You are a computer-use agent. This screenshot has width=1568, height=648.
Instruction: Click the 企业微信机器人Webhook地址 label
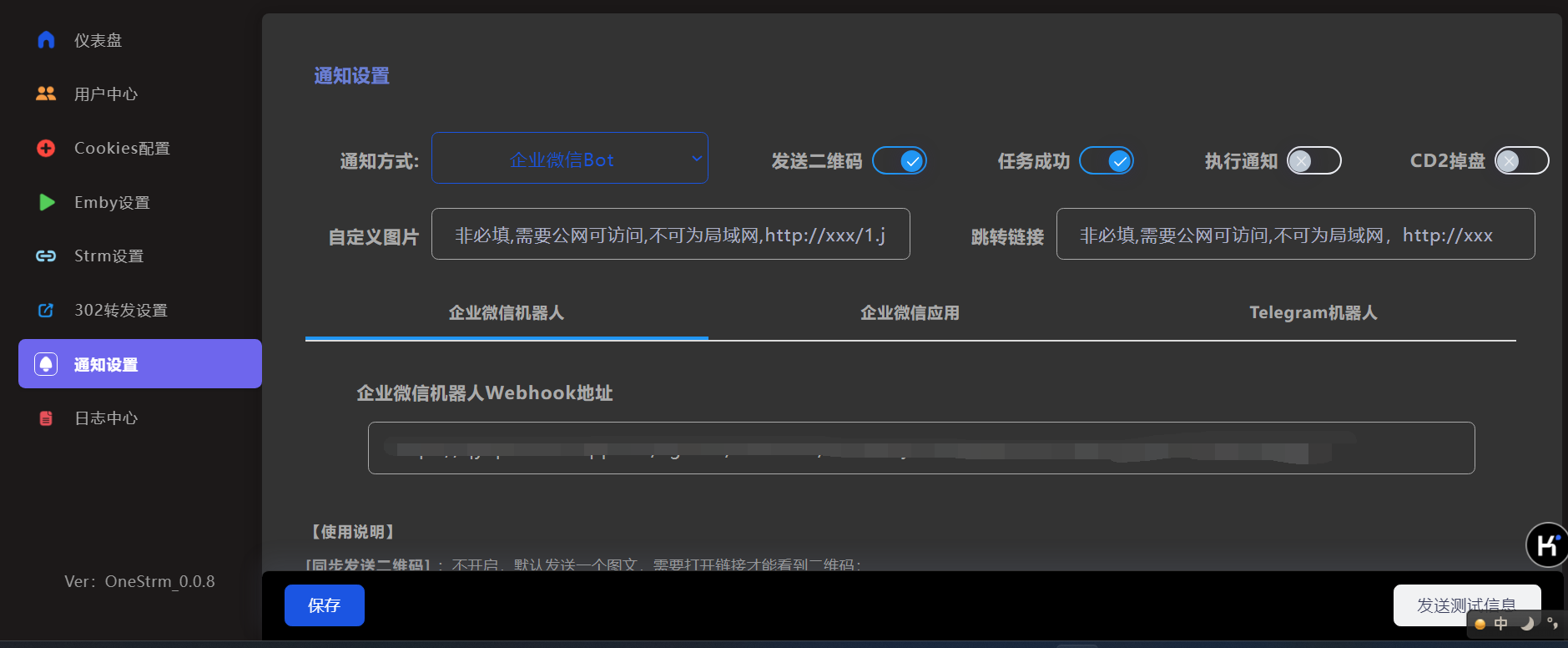tap(485, 393)
